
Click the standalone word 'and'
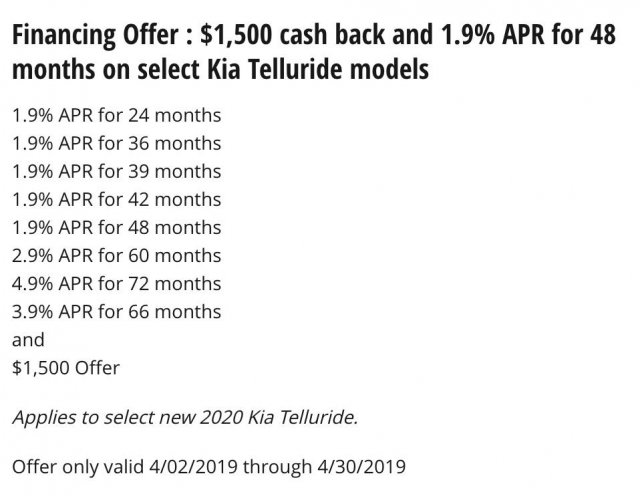[x=28, y=340]
